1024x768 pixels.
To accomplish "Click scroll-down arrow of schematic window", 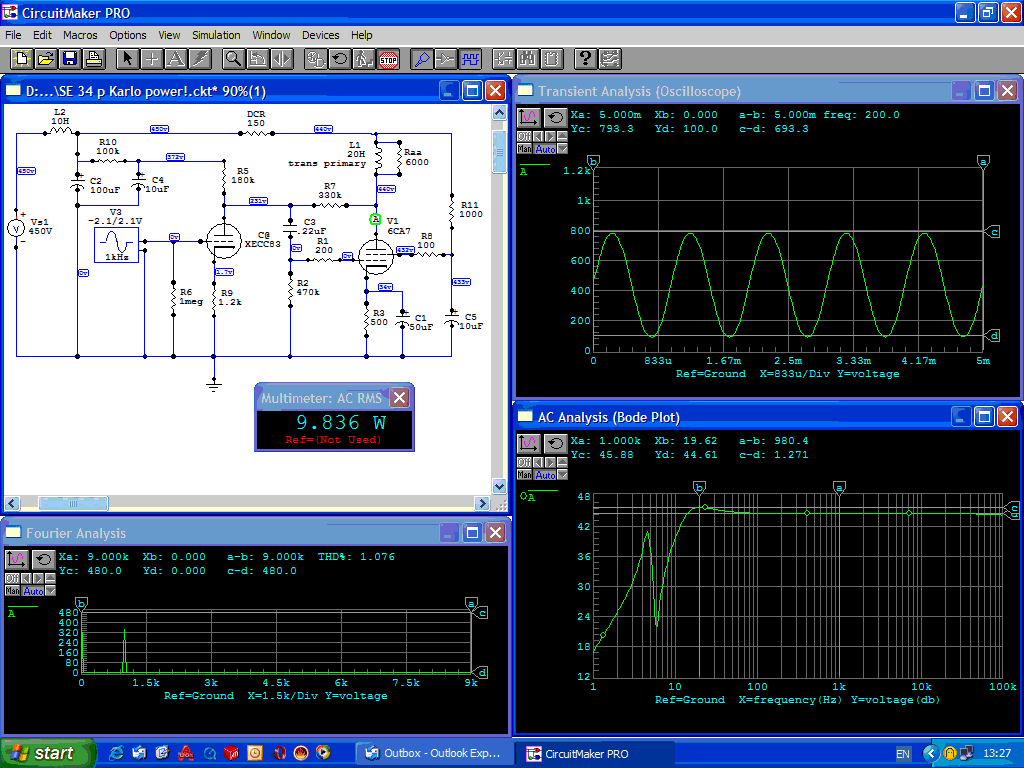I will 499,487.
